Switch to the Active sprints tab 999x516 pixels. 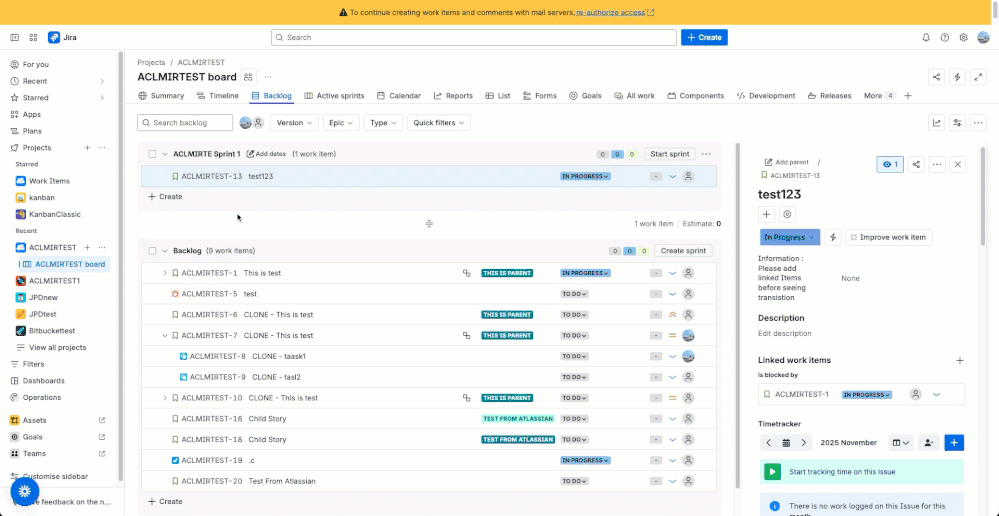[x=334, y=96]
